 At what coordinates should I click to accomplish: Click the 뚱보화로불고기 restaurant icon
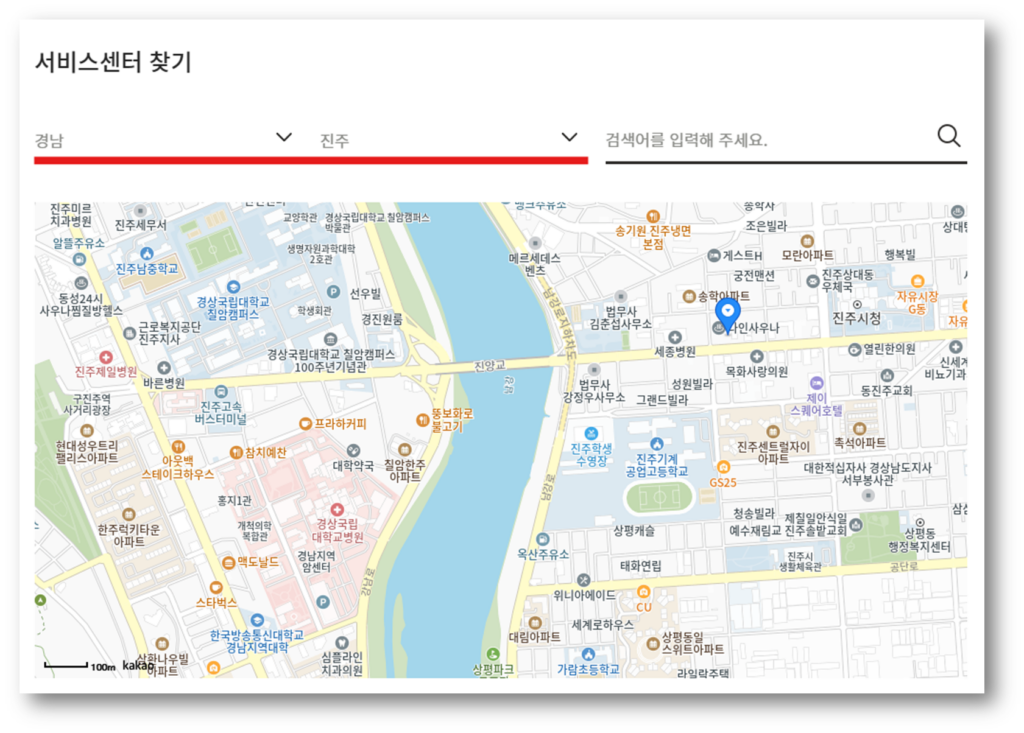[423, 420]
